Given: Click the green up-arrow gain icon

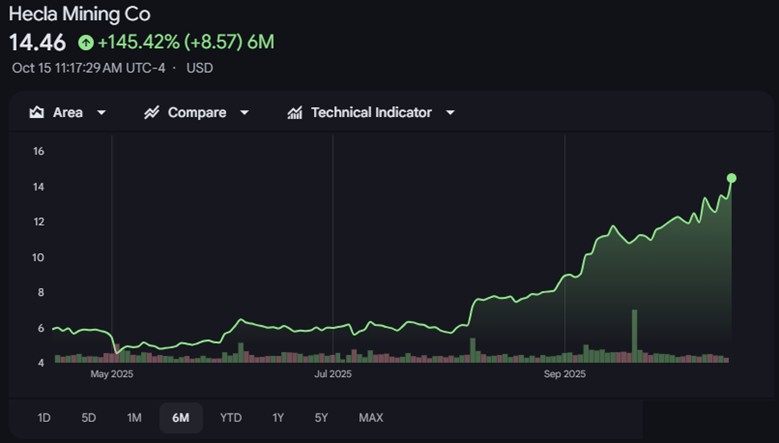Looking at the screenshot, I should [x=86, y=43].
